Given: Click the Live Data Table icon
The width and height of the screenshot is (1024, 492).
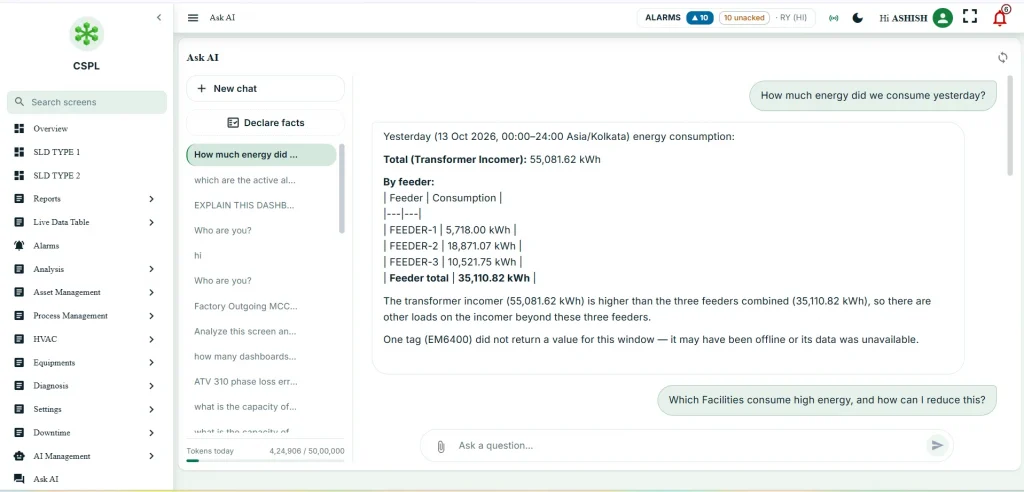Looking at the screenshot, I should (19, 222).
